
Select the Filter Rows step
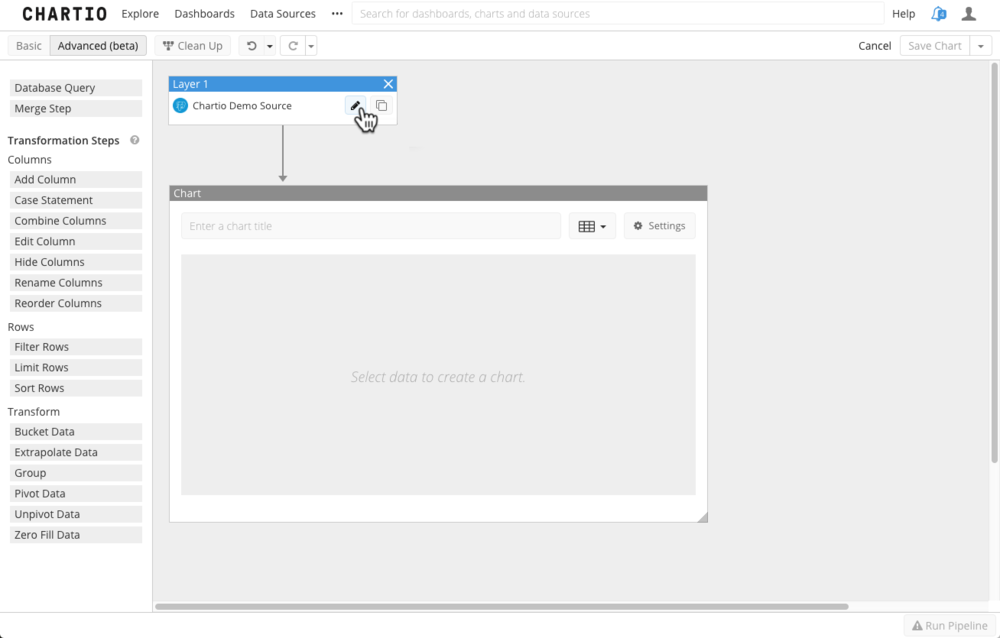click(x=76, y=347)
